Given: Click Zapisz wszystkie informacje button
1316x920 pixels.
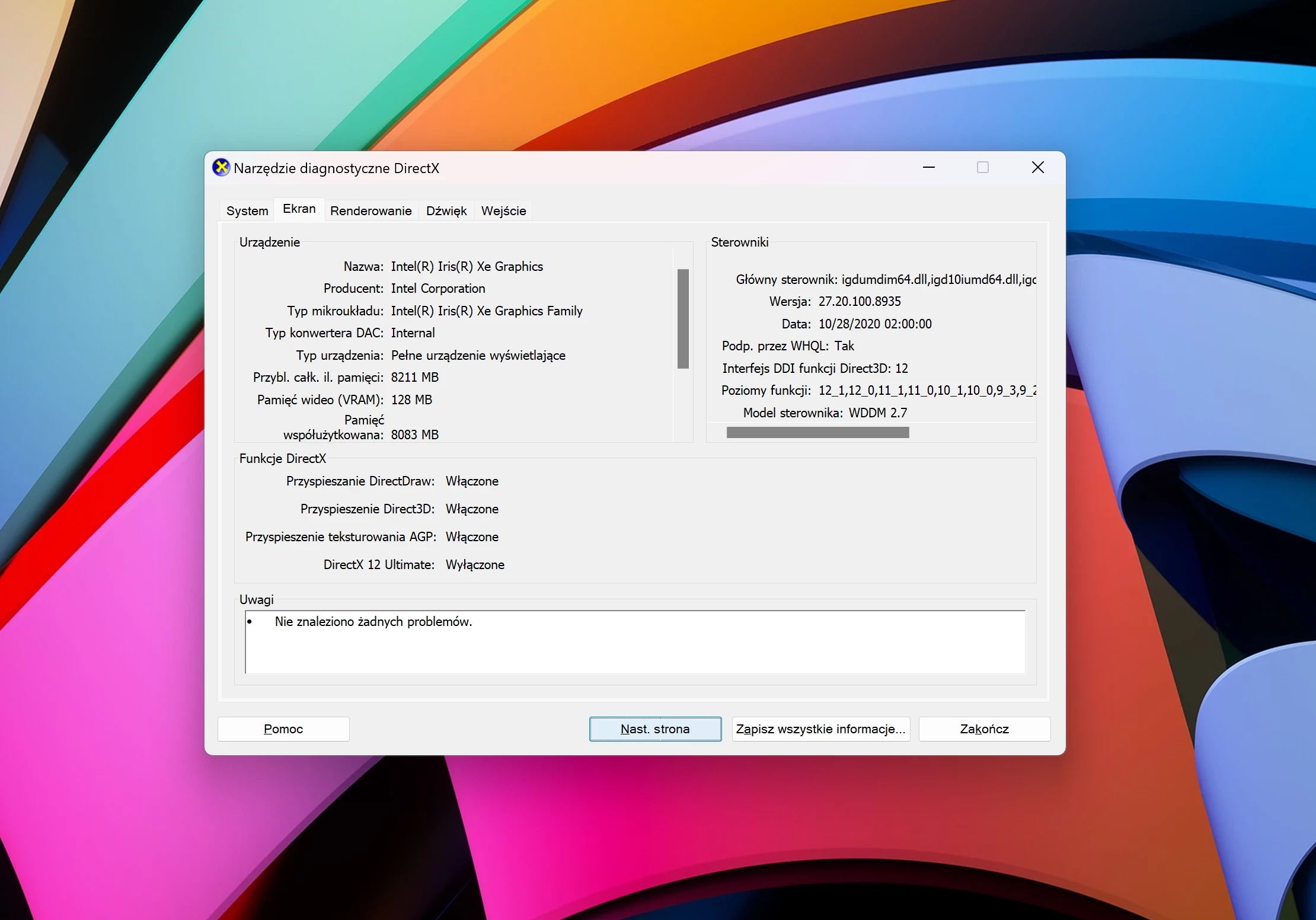Looking at the screenshot, I should (821, 729).
